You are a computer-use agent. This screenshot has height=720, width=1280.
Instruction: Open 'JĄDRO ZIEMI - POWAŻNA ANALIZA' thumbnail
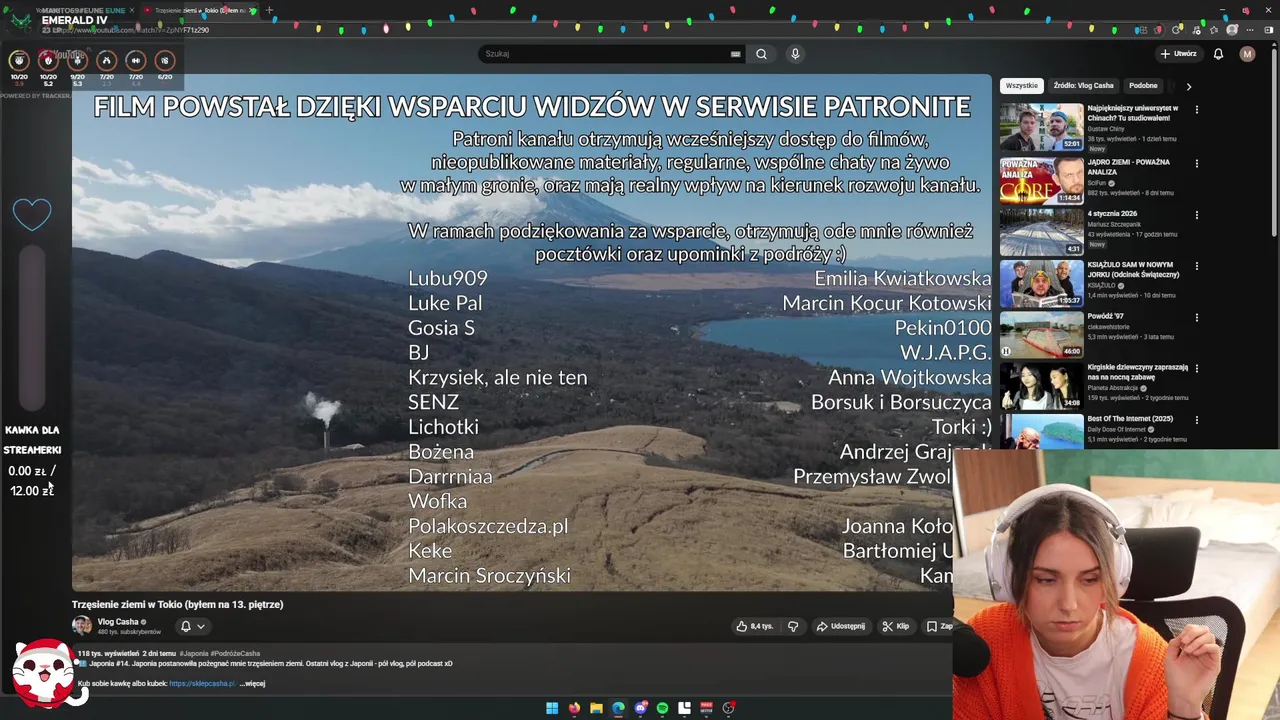click(1041, 181)
